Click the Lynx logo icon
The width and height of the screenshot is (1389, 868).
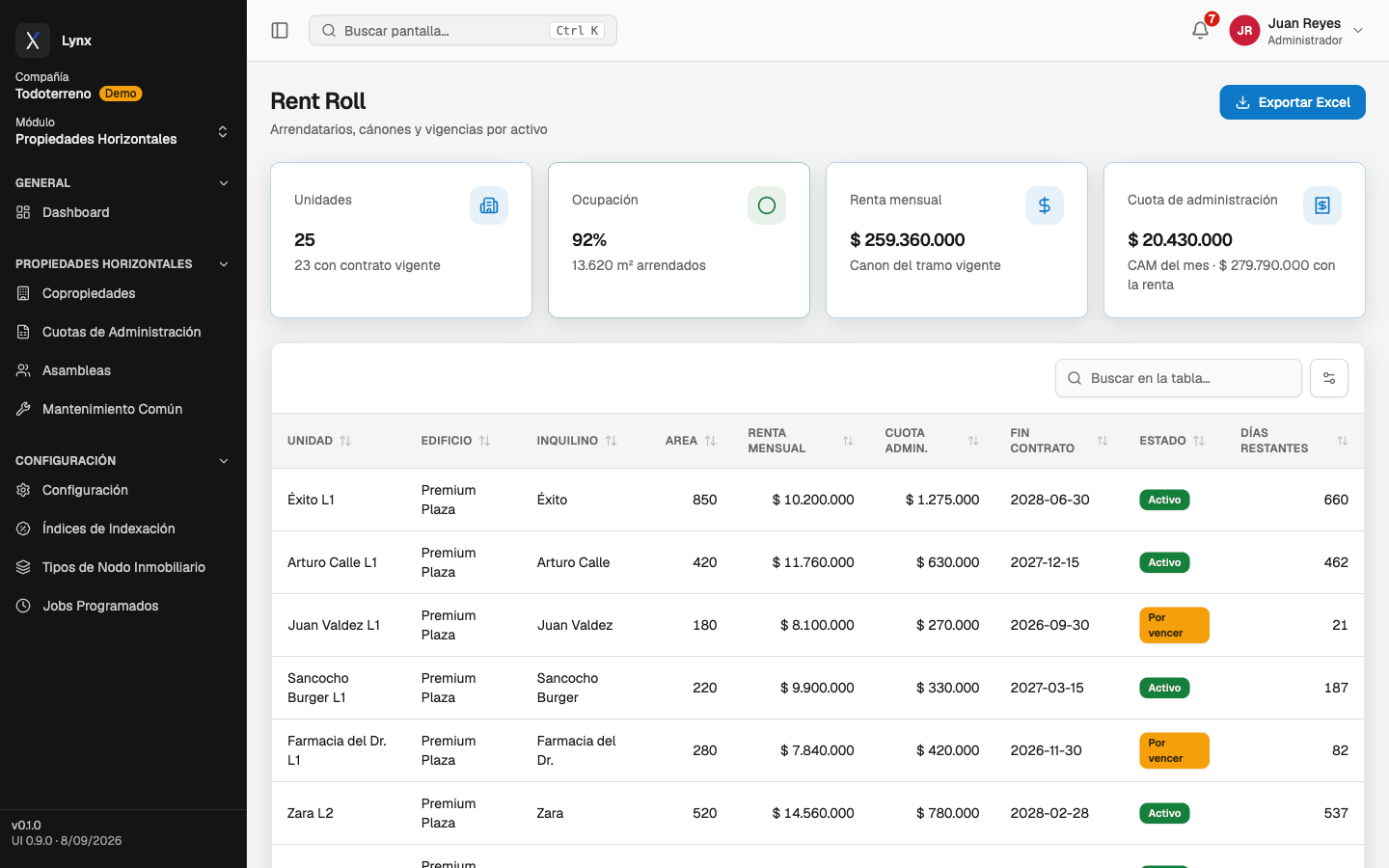coord(33,41)
